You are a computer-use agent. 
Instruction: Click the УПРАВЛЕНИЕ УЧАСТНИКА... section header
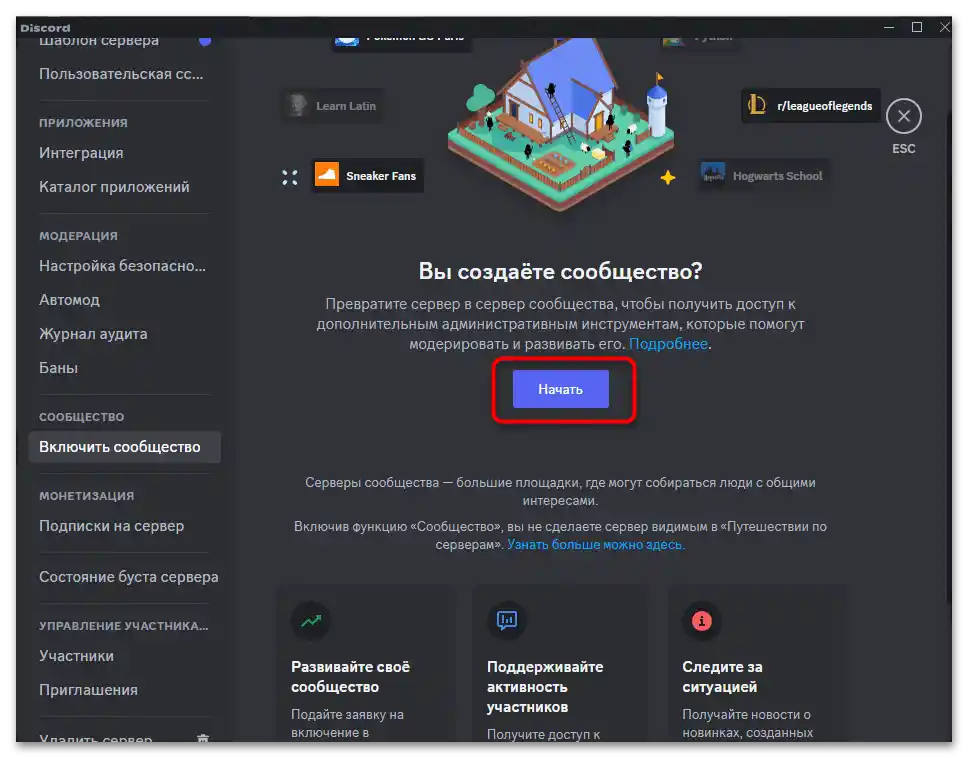[123, 625]
